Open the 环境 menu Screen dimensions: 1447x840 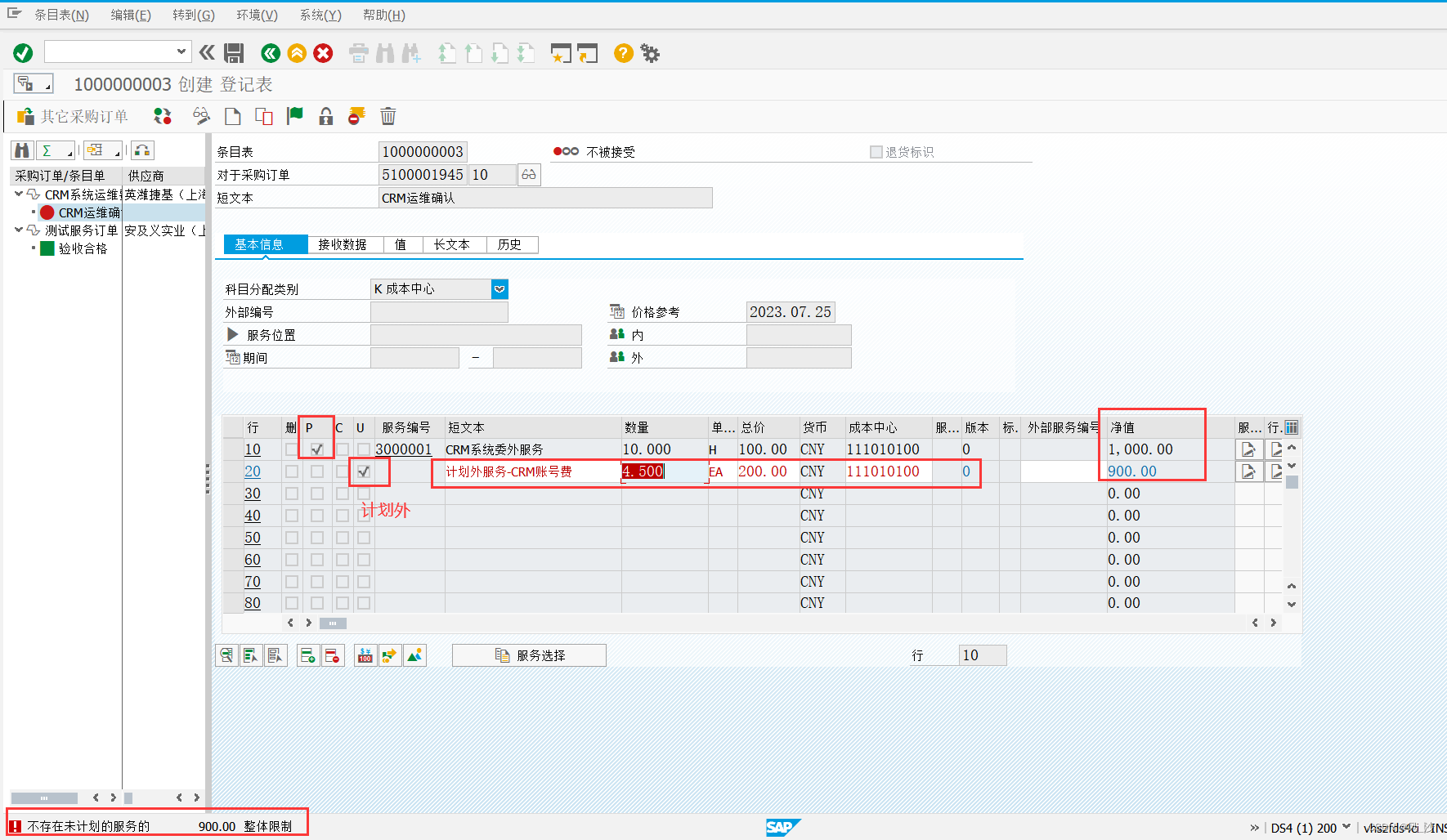258,15
